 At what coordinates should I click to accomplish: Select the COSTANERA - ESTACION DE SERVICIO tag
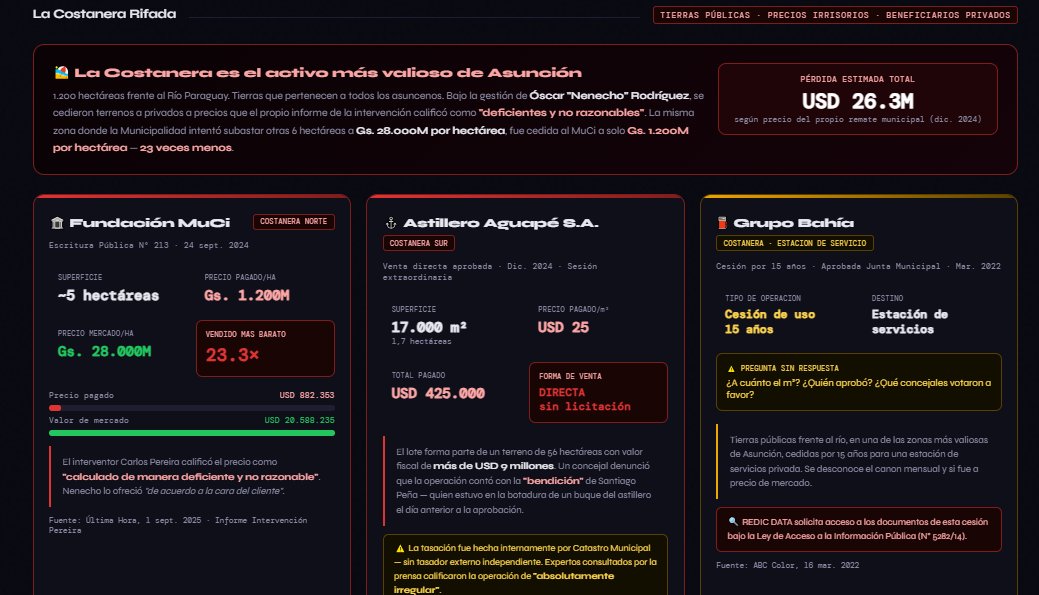pyautogui.click(x=794, y=243)
